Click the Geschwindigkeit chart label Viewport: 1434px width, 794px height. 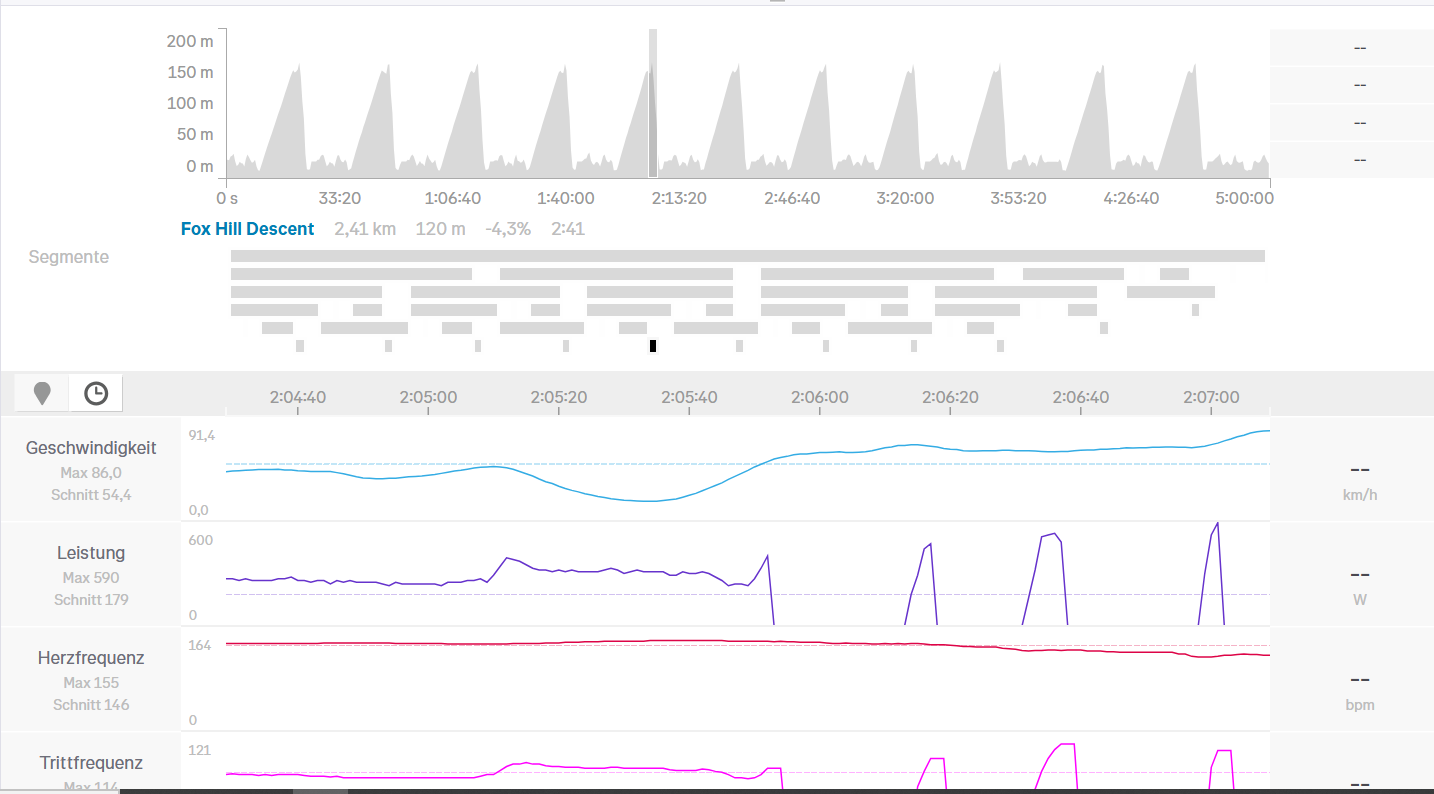point(91,448)
